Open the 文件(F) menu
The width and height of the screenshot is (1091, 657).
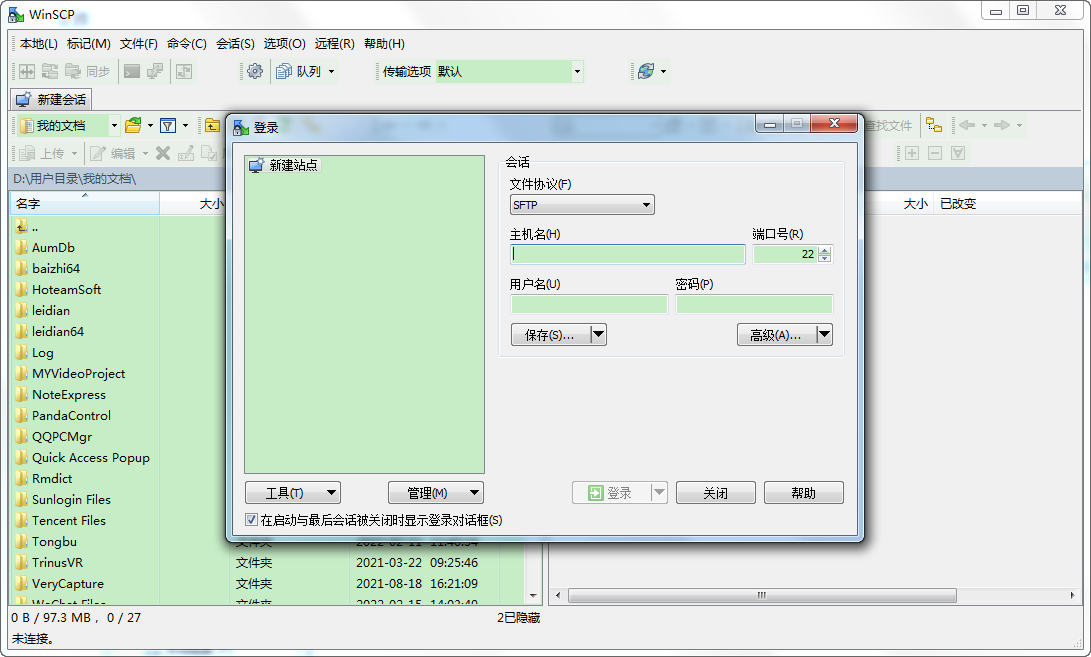[x=138, y=43]
